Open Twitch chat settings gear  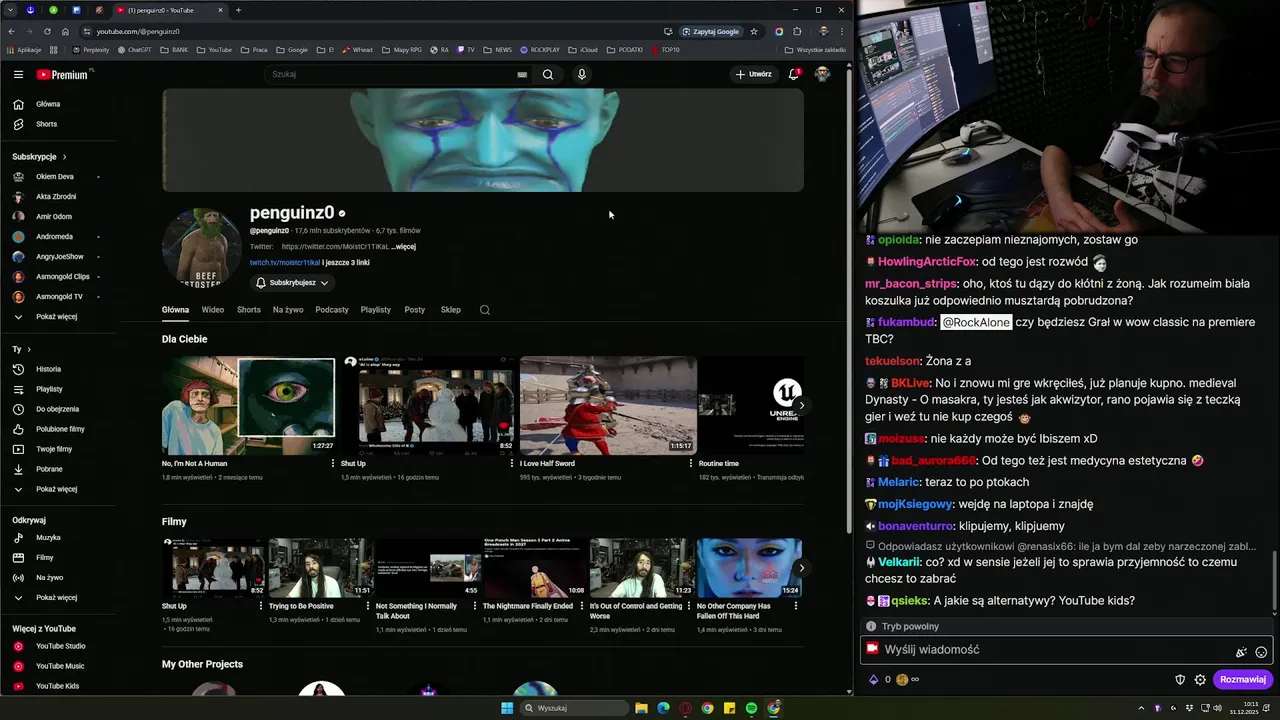pos(1200,680)
